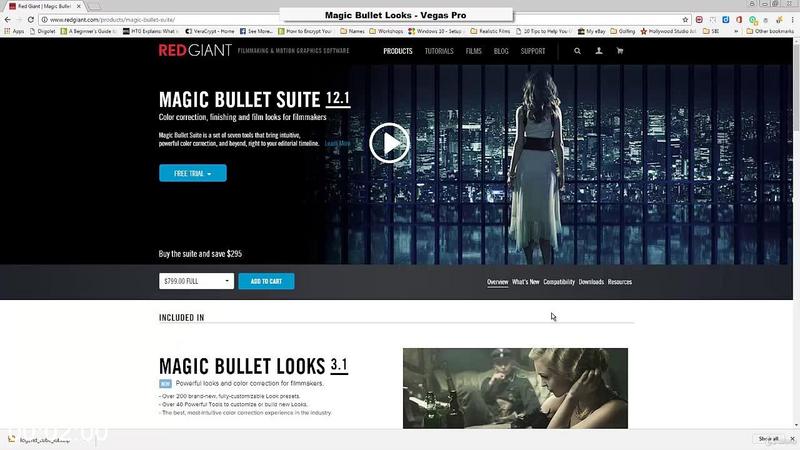Switch to the Compatibility tab
The image size is (800, 450).
tap(559, 282)
